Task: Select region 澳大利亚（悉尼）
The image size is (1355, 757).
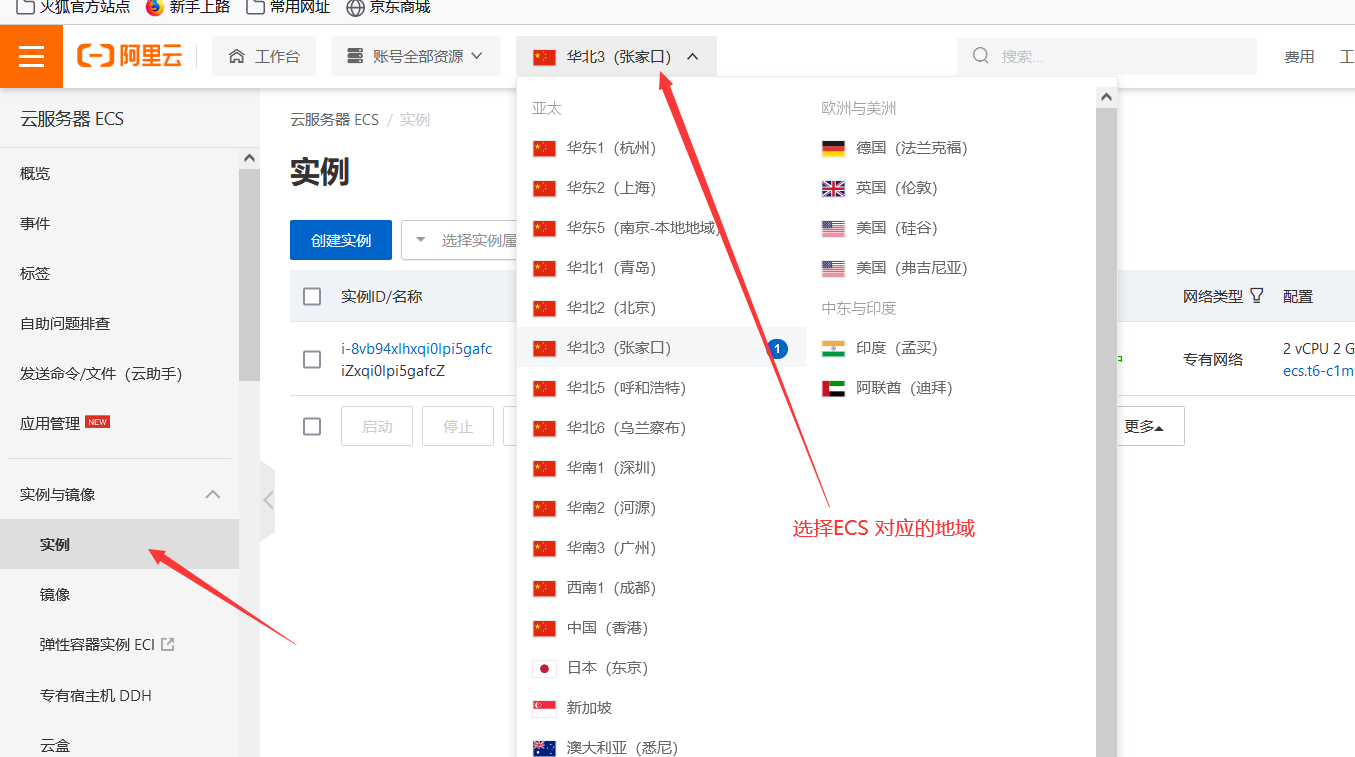Action: [661, 747]
